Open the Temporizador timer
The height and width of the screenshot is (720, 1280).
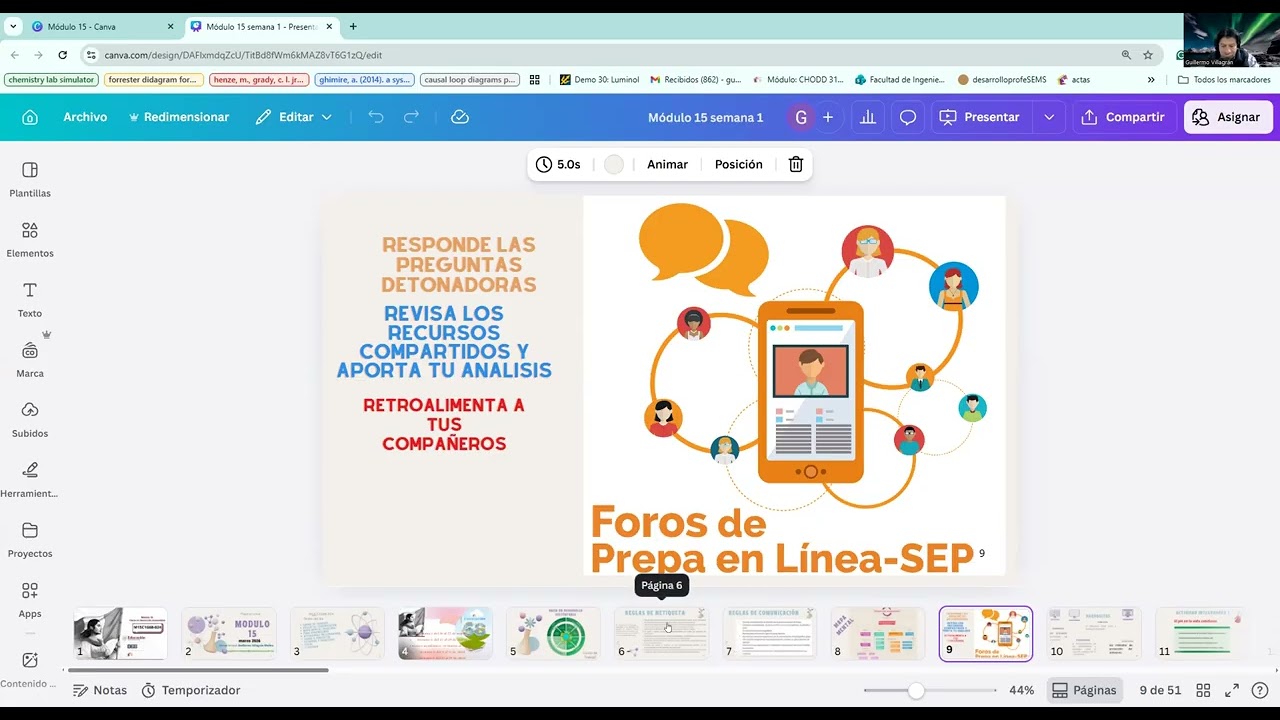coord(191,690)
